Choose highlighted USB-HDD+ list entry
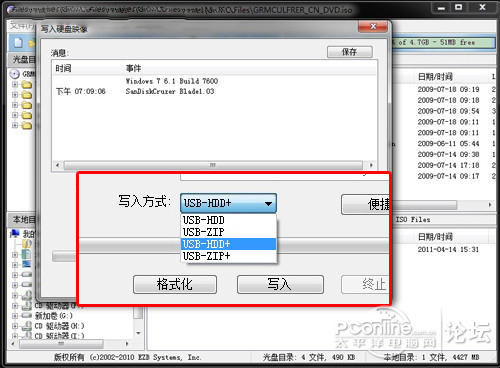 tap(229, 244)
